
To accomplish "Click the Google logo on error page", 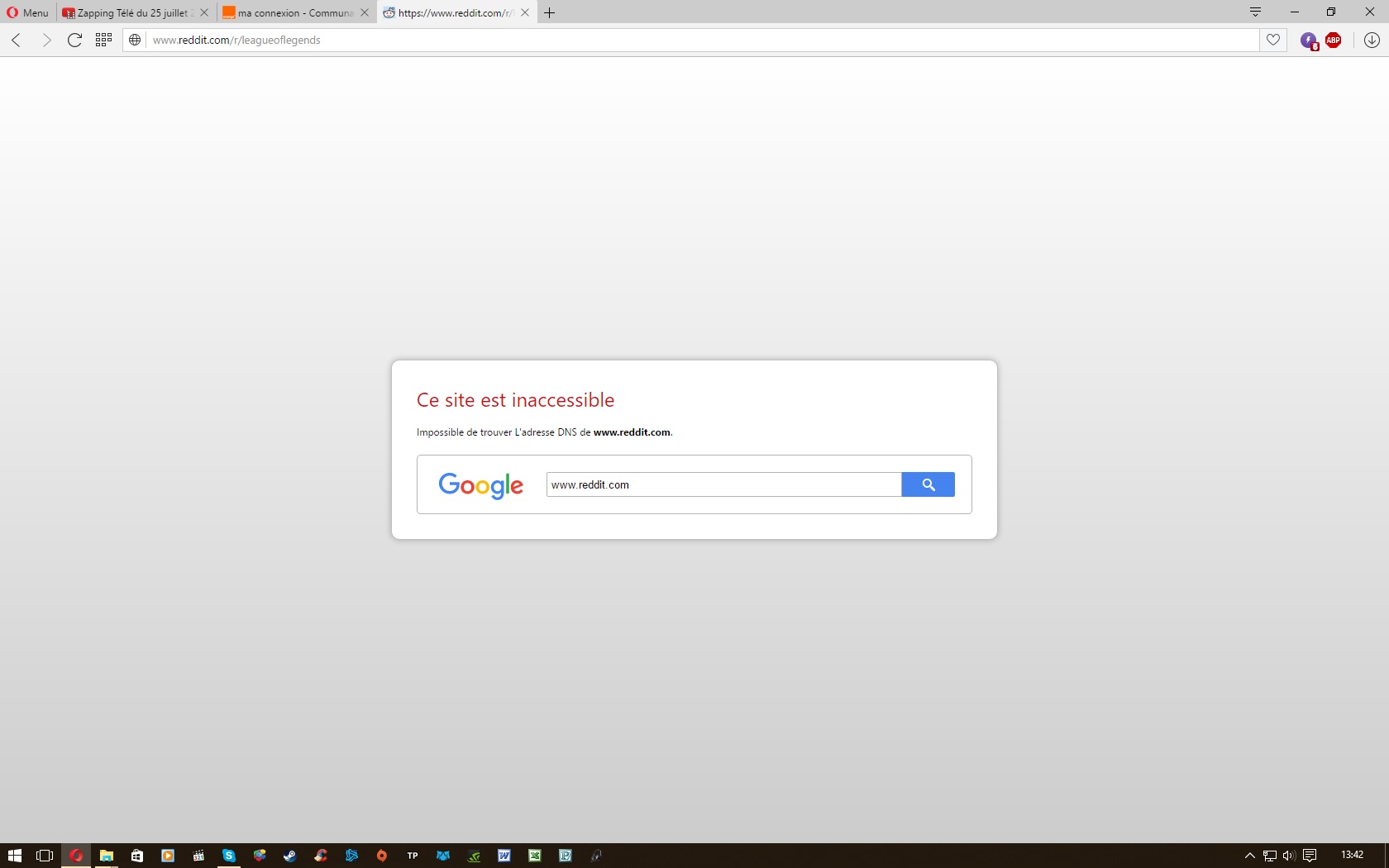I will (480, 485).
